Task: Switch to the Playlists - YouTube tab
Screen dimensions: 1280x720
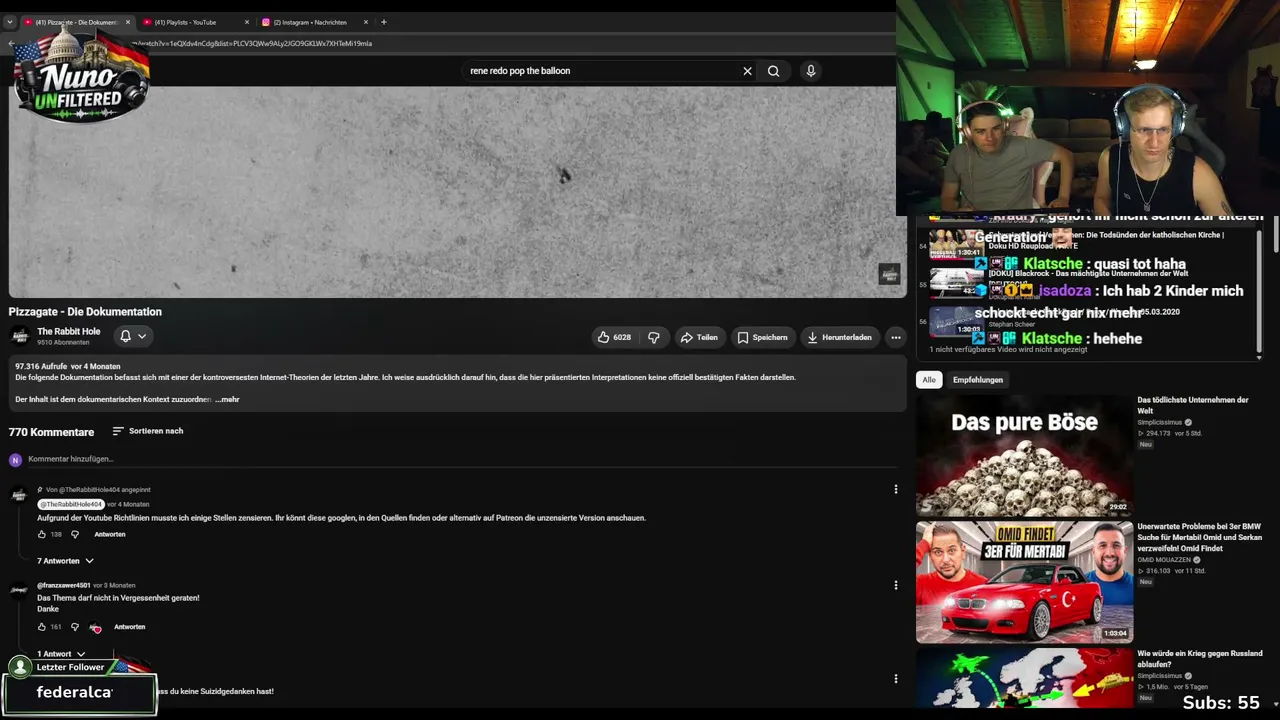Action: click(x=196, y=22)
